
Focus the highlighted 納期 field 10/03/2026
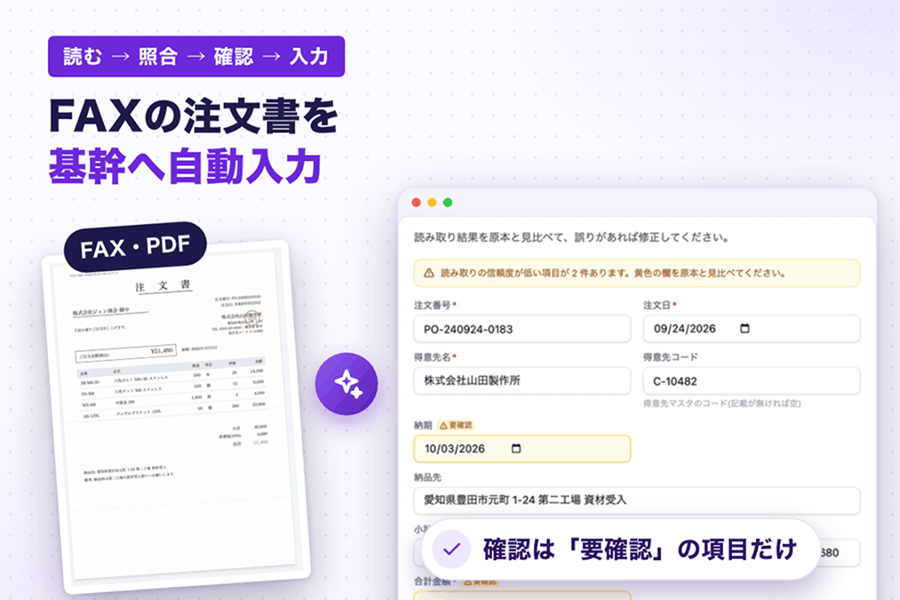[x=522, y=448]
